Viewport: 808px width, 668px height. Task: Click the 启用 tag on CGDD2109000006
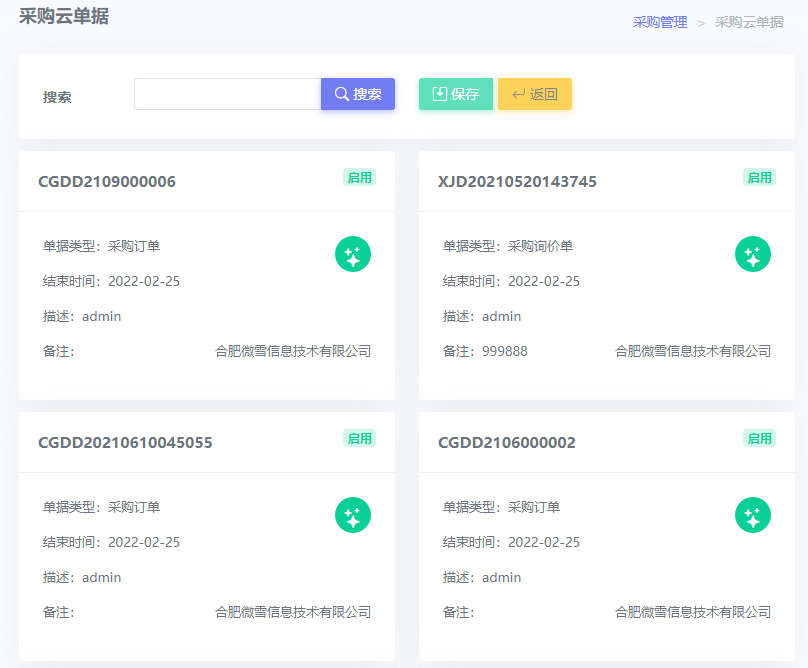(x=360, y=177)
